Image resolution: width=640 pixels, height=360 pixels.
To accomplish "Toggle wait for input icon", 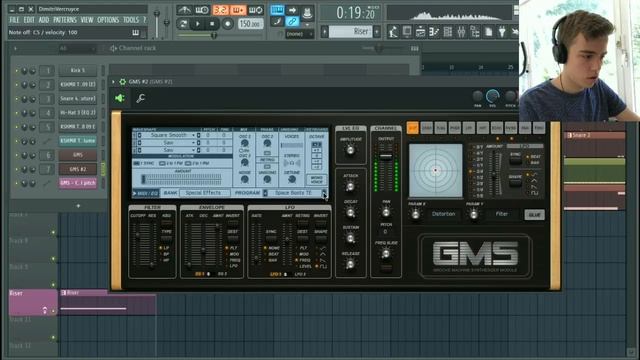I will [x=202, y=10].
